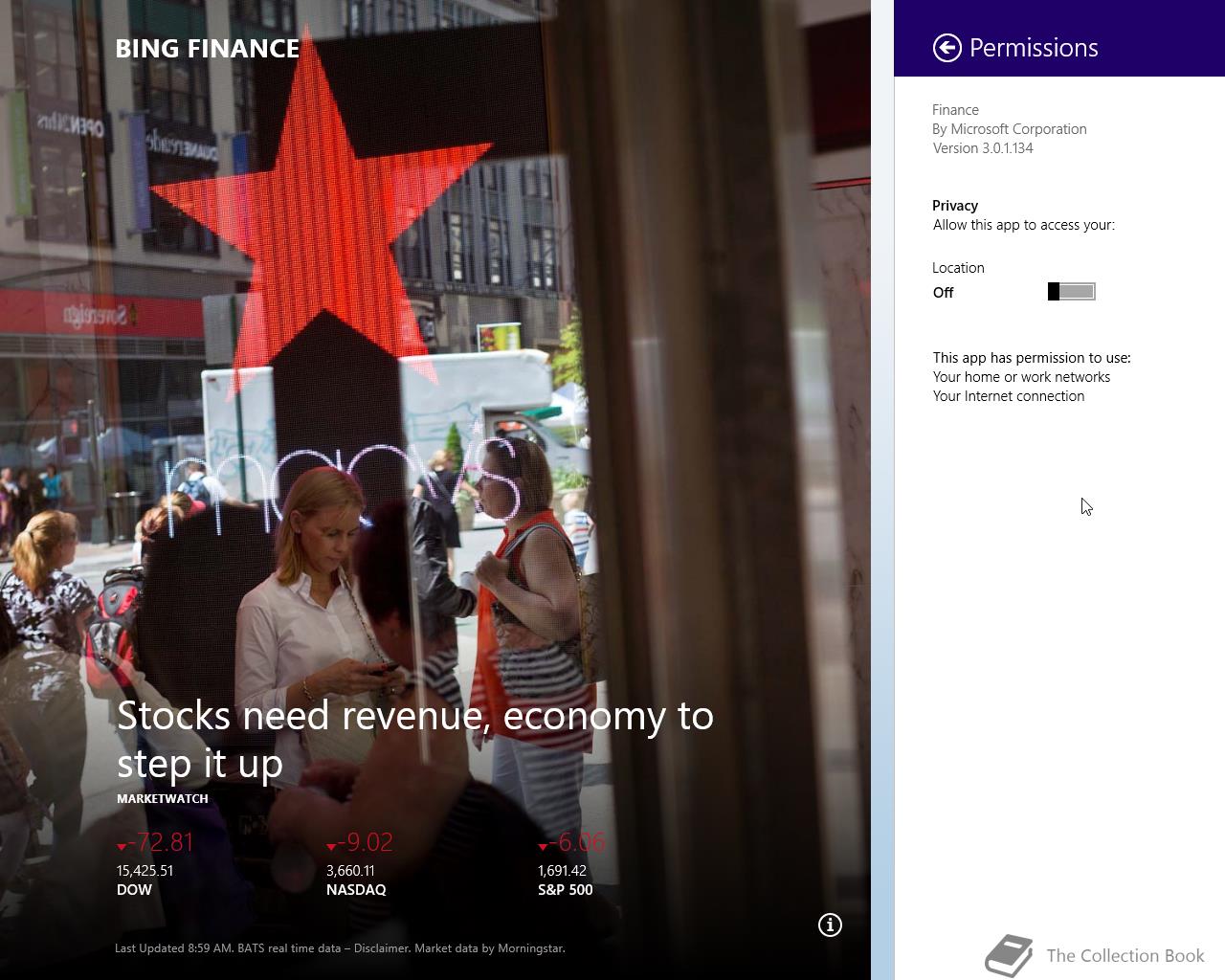The image size is (1225, 980).
Task: Click the MARKETWATCH source label
Action: 163,798
